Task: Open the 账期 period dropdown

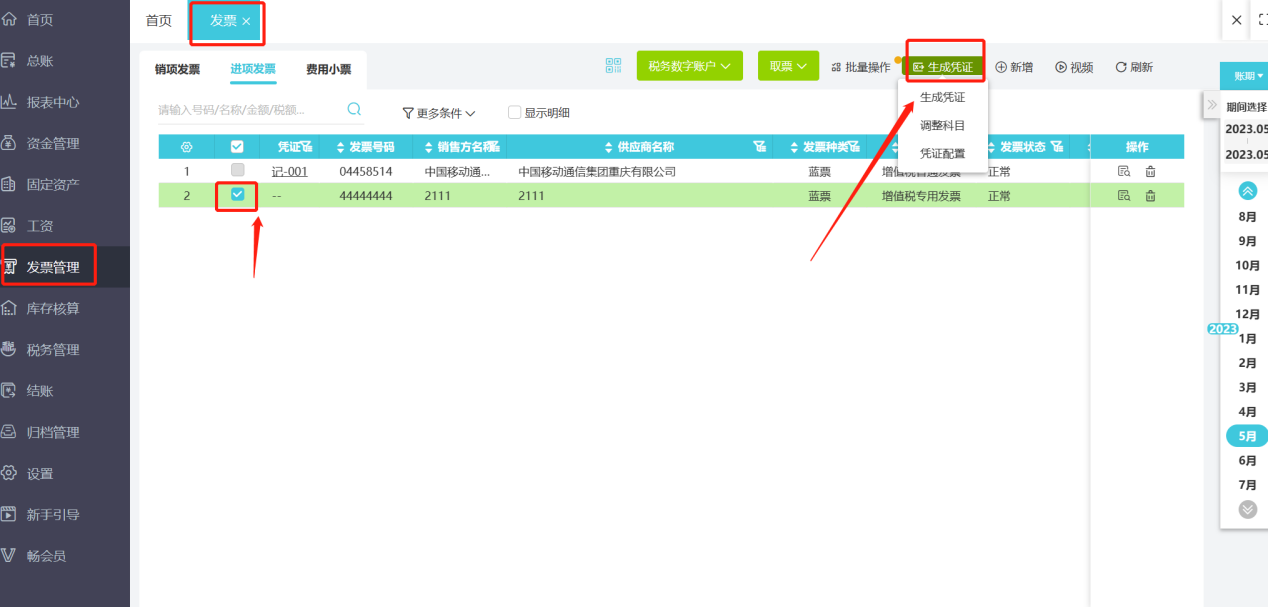Action: point(1245,75)
